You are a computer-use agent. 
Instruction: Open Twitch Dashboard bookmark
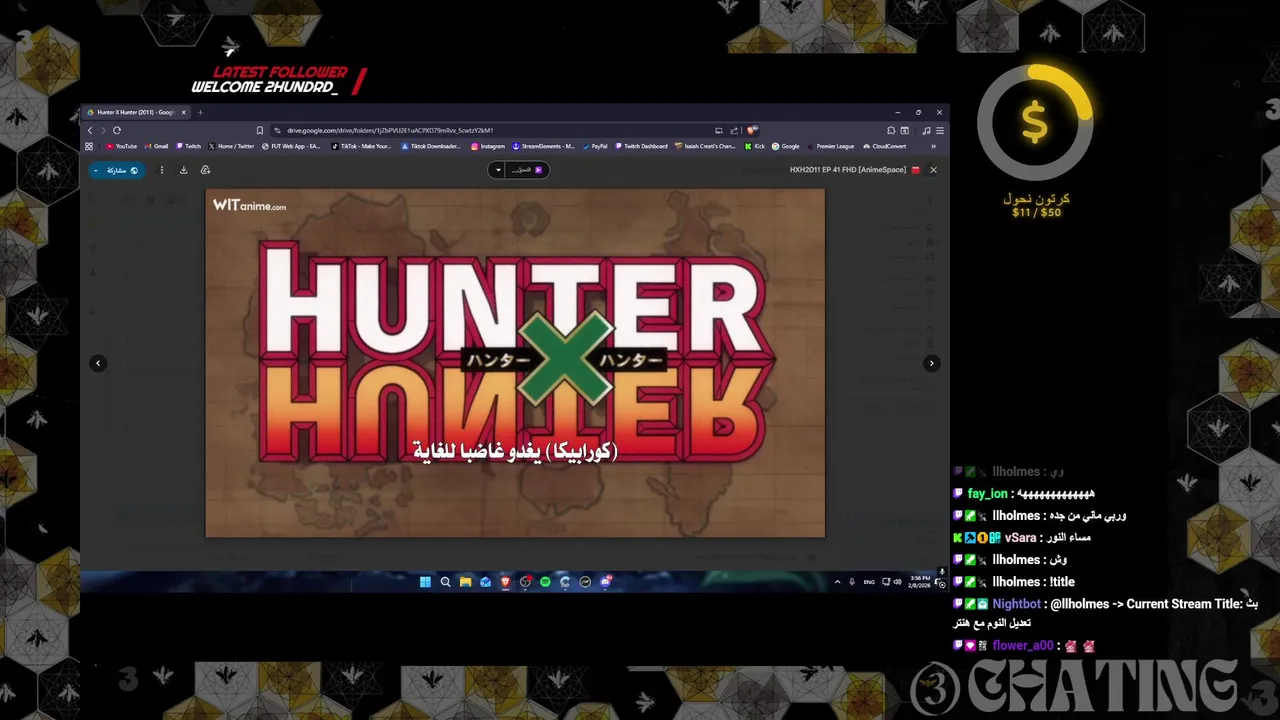click(x=641, y=146)
